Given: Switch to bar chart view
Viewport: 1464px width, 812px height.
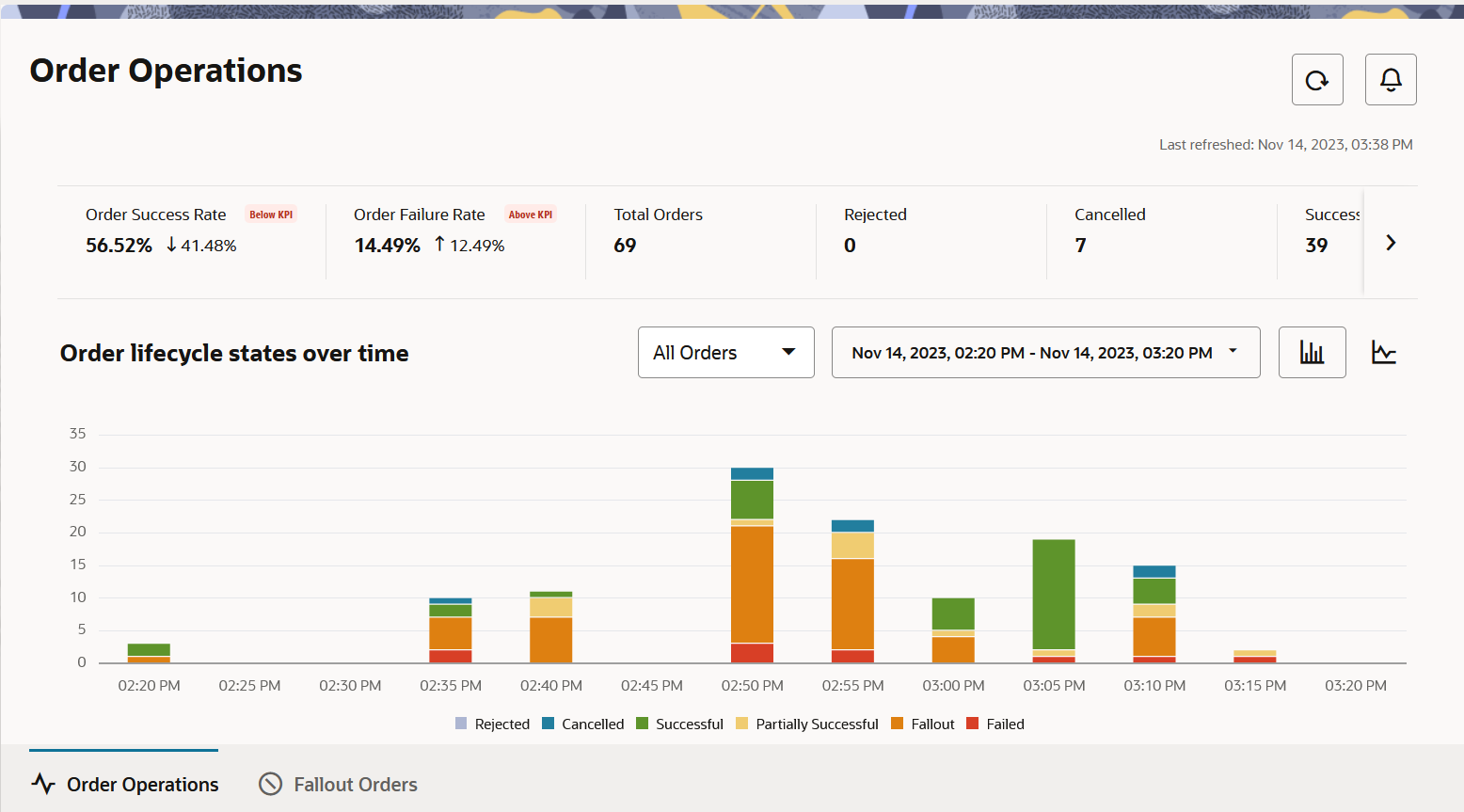Looking at the screenshot, I should (1312, 353).
